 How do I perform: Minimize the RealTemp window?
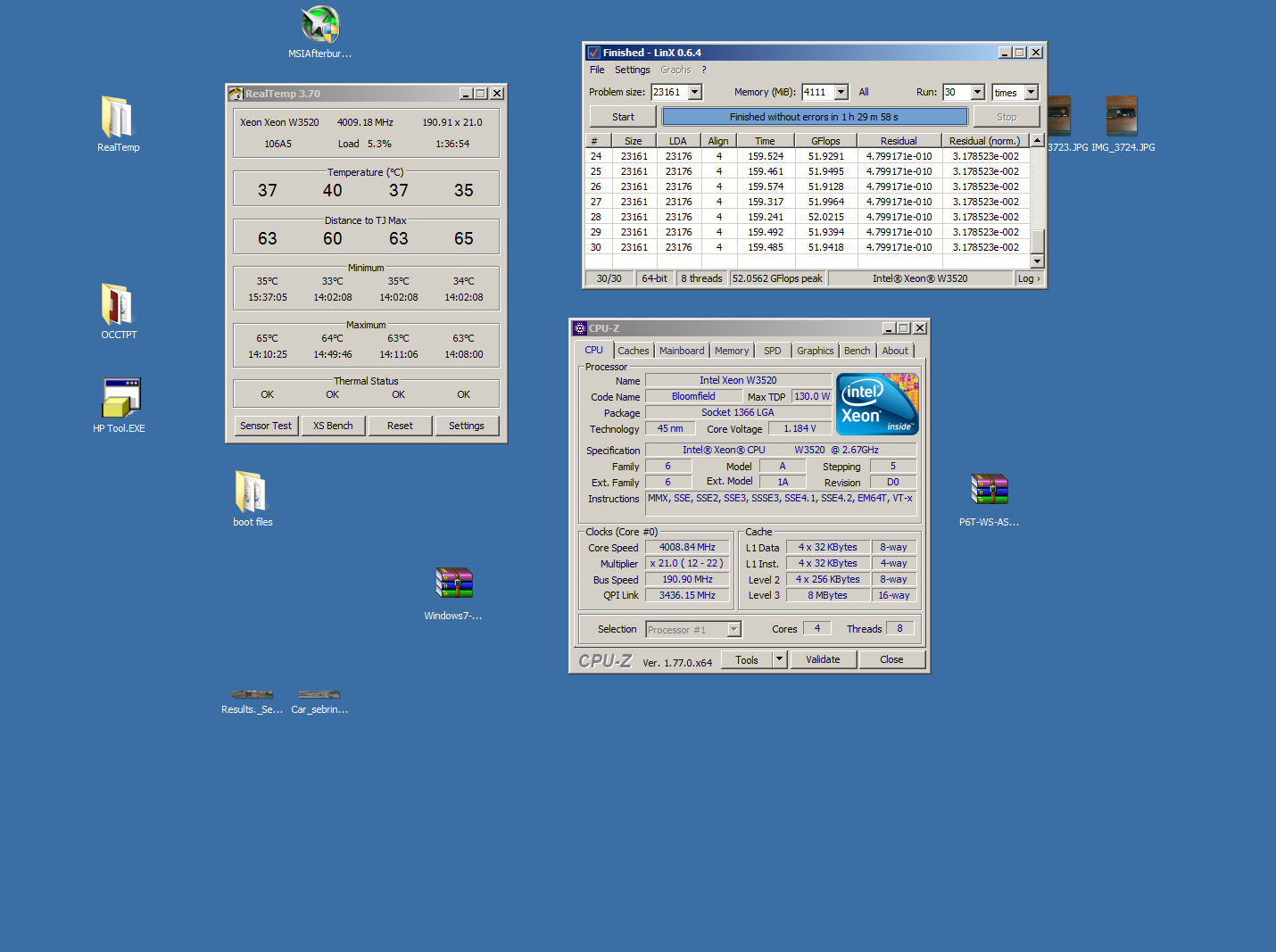click(x=466, y=94)
